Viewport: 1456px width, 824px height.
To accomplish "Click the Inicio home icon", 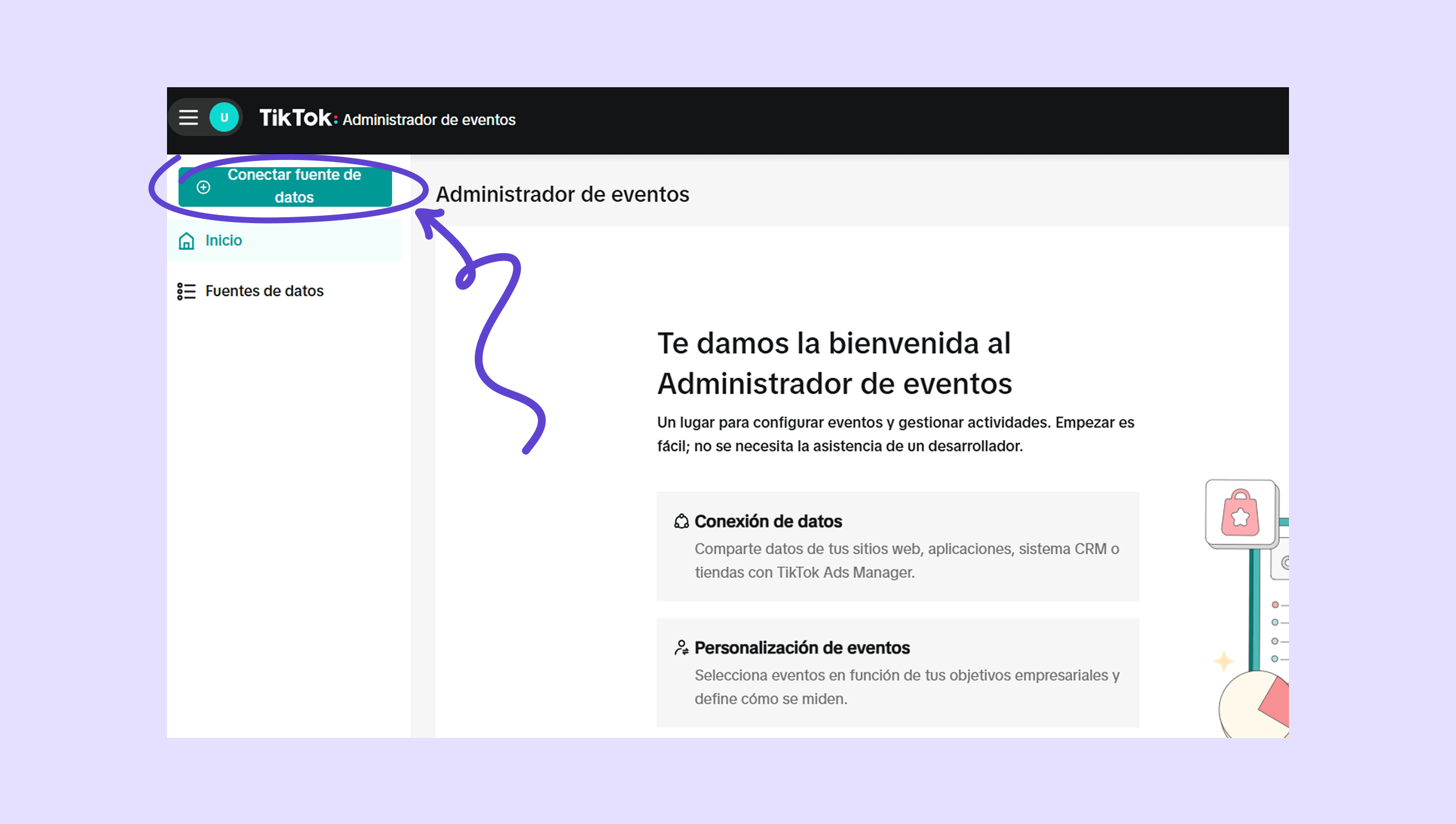I will point(186,241).
